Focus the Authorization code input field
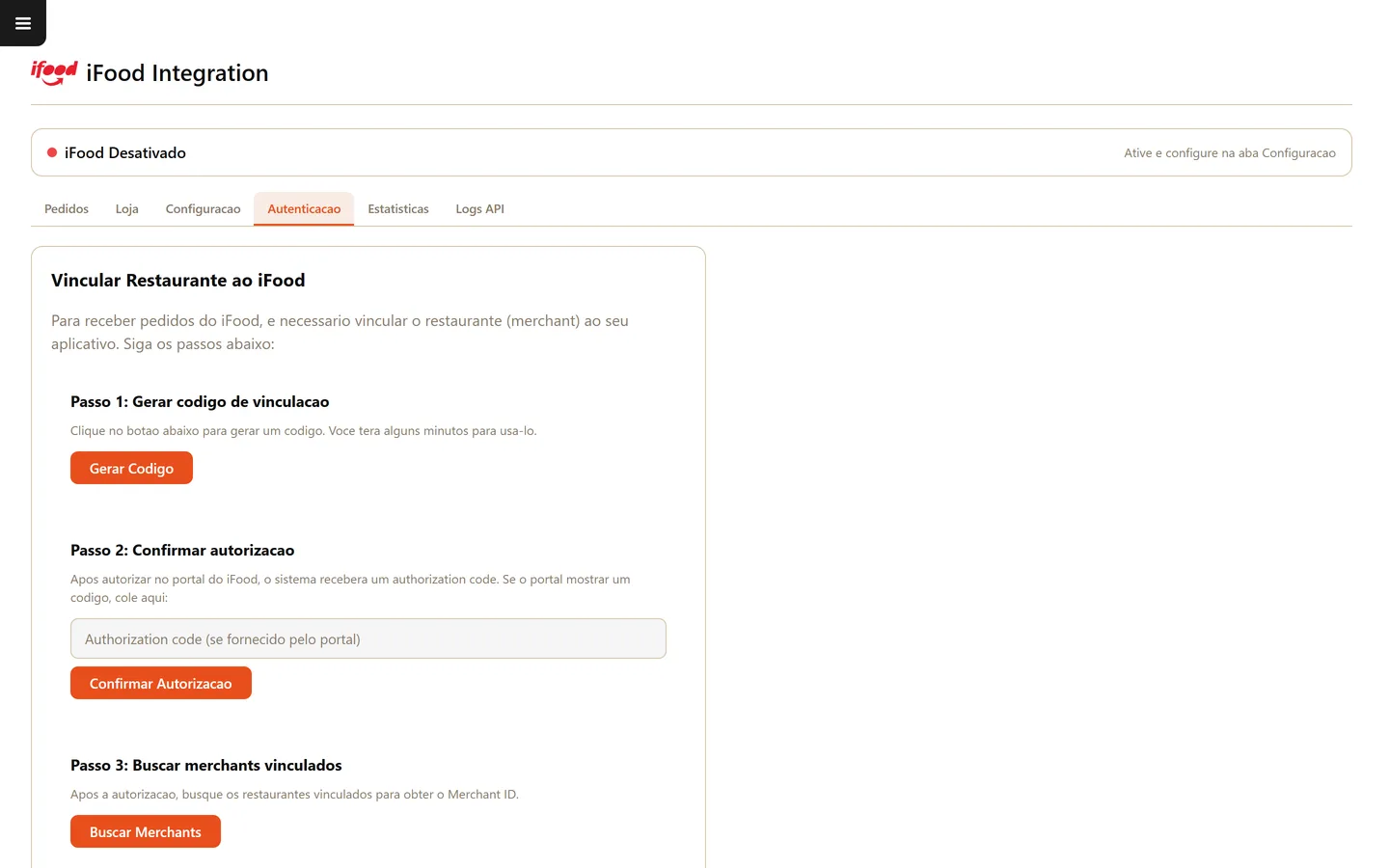 368,638
